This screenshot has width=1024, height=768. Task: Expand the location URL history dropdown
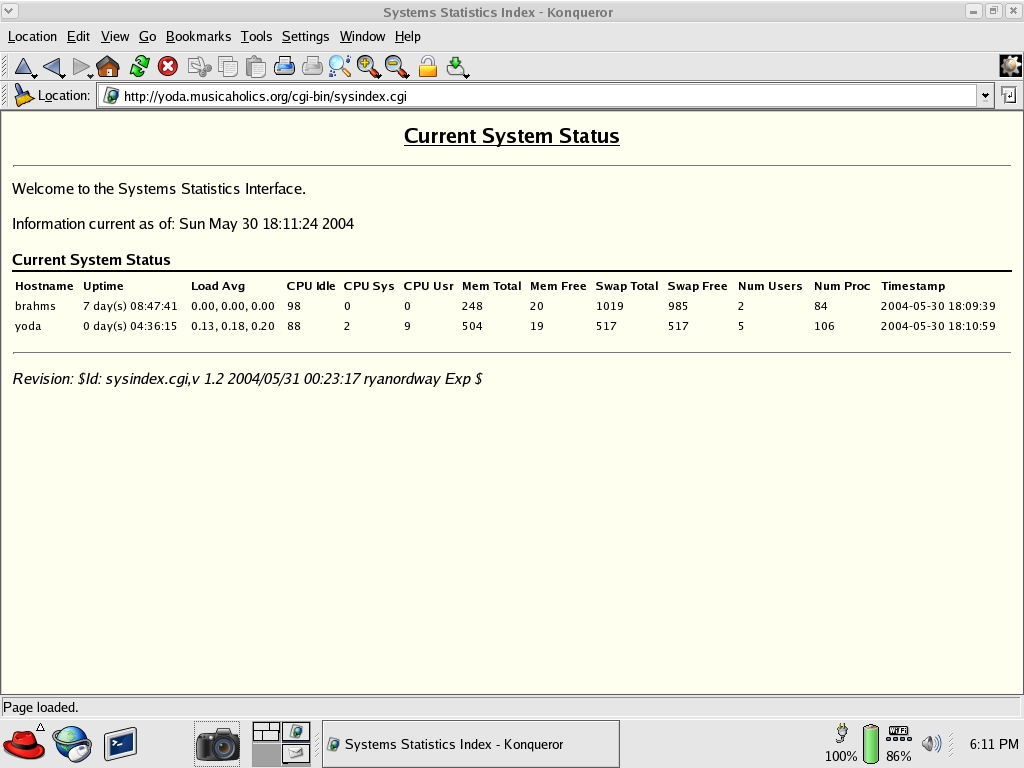(x=985, y=96)
